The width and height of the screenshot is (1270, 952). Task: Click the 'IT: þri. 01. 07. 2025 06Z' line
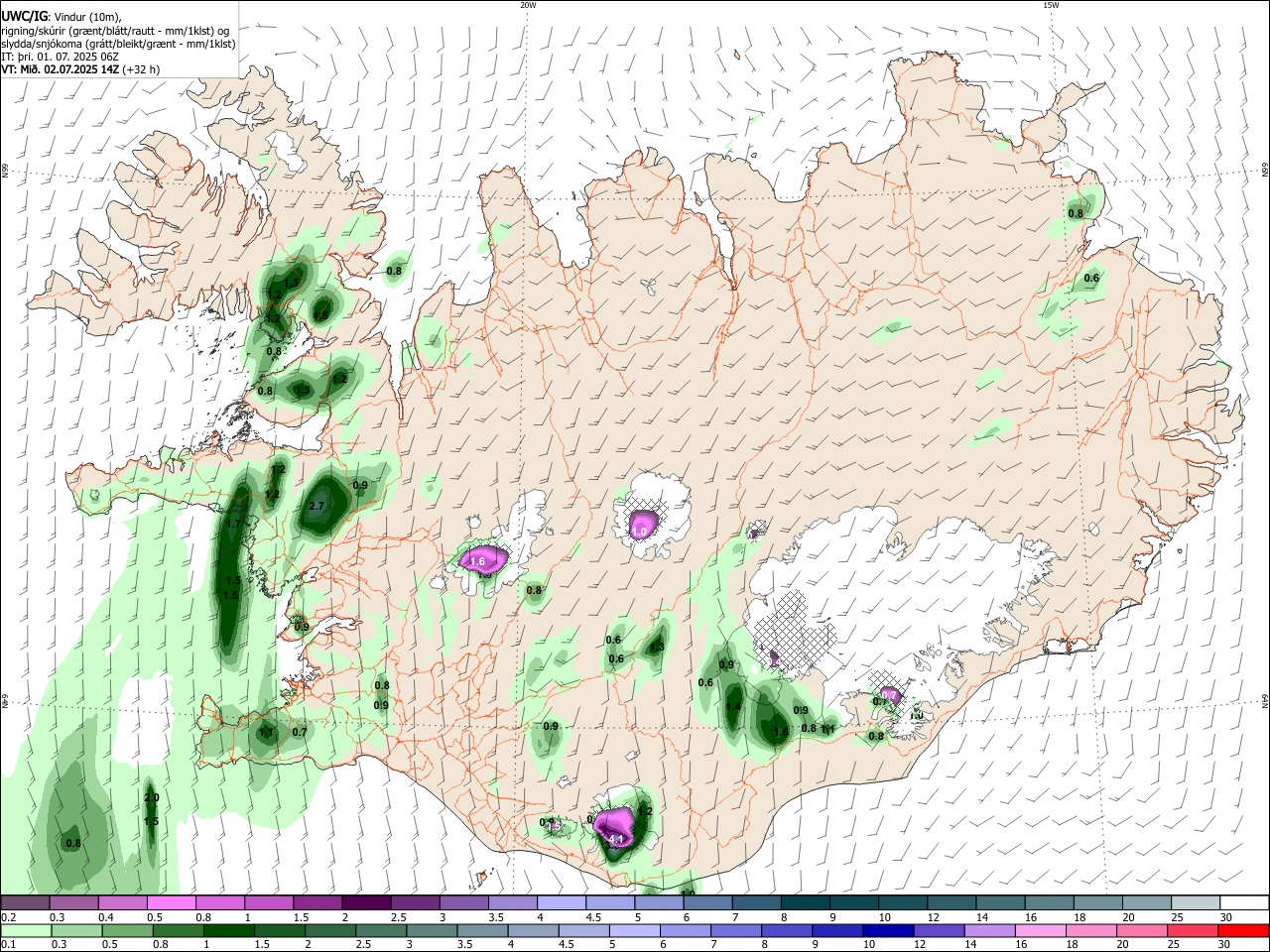pos(59,57)
